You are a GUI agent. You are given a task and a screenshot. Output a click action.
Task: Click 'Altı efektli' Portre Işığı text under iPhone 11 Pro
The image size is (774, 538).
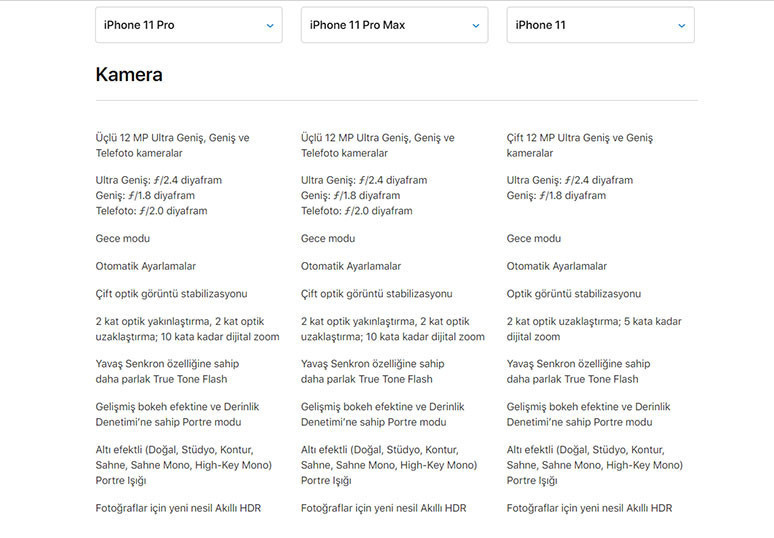click(x=184, y=465)
